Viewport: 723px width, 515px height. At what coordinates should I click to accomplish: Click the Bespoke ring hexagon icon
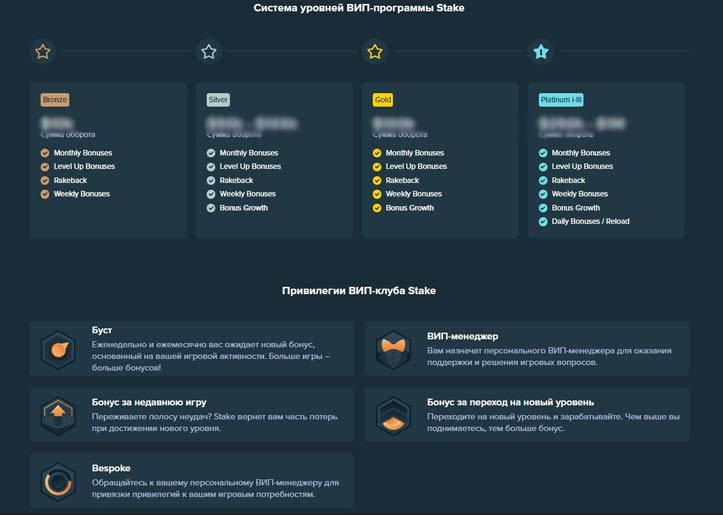[58, 481]
